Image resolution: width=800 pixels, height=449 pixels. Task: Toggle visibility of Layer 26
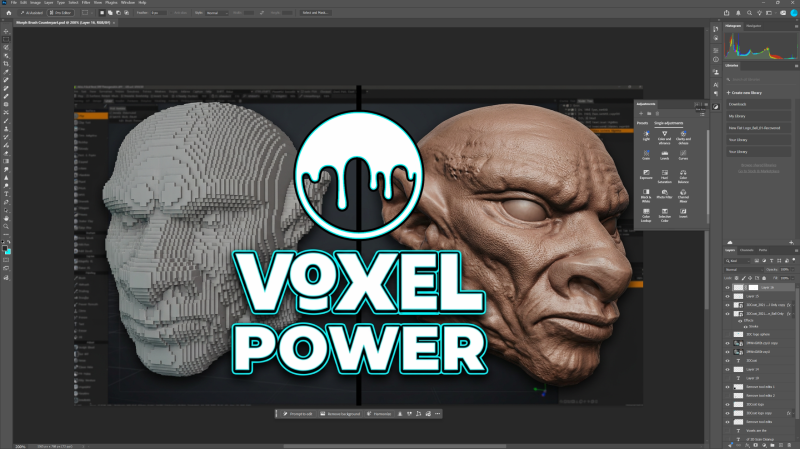click(728, 287)
